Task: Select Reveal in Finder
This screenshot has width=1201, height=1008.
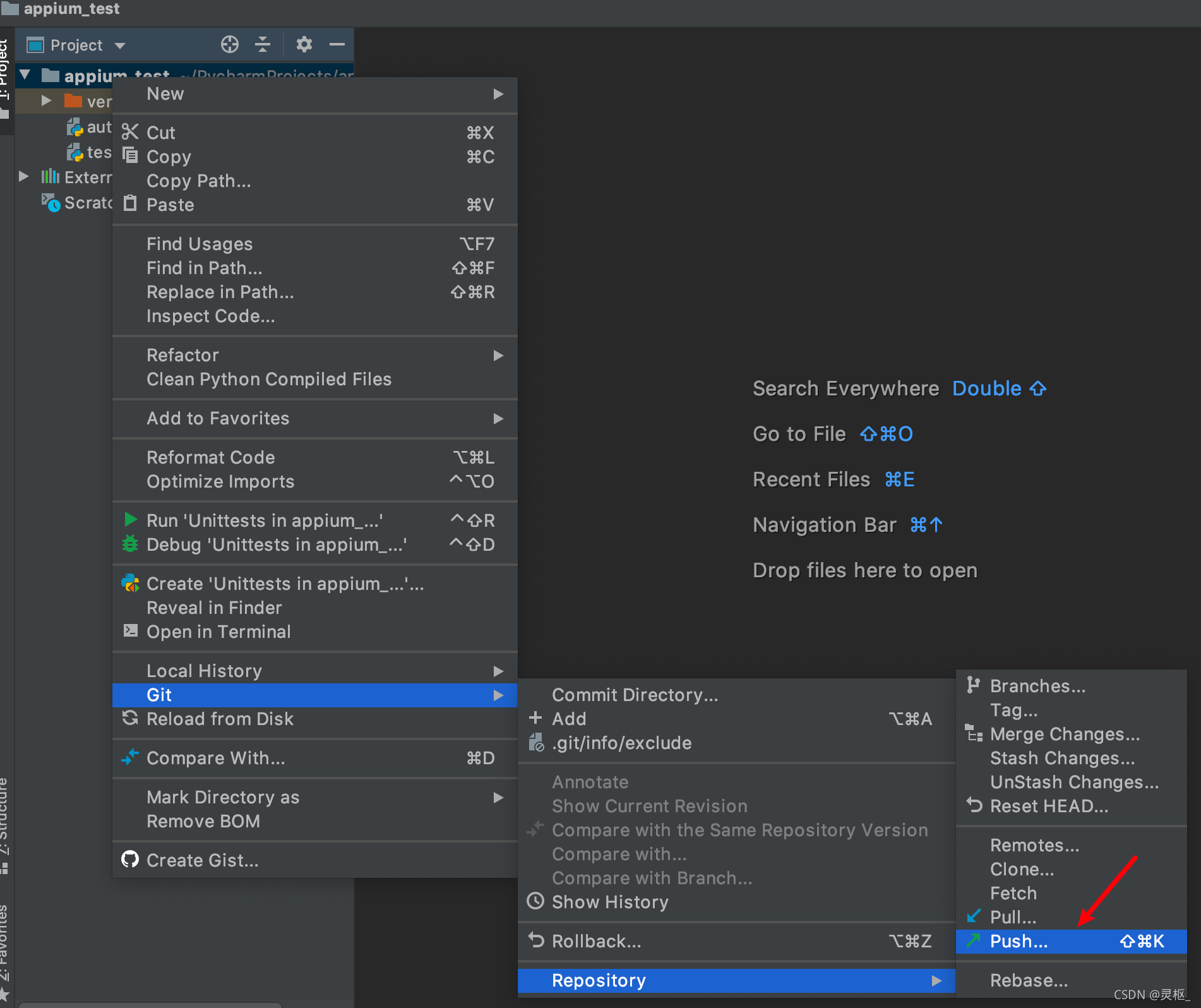Action: pos(315,608)
